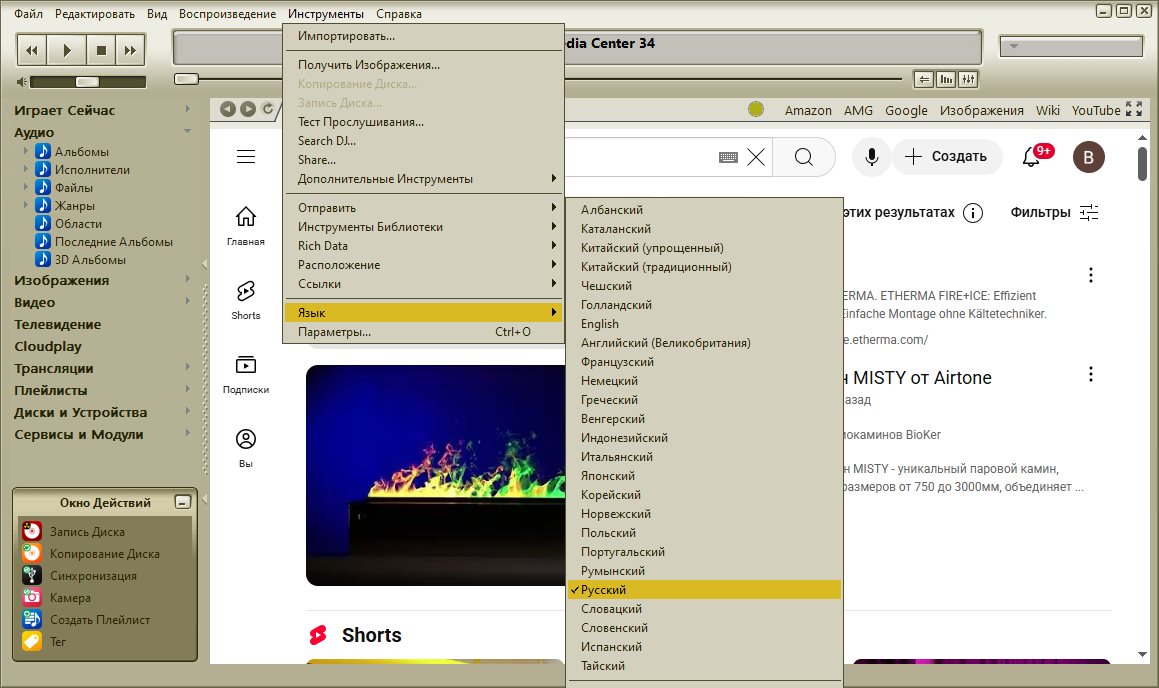Collapse the Аудио tree section
Screen dimensions: 1159x688
coord(187,132)
